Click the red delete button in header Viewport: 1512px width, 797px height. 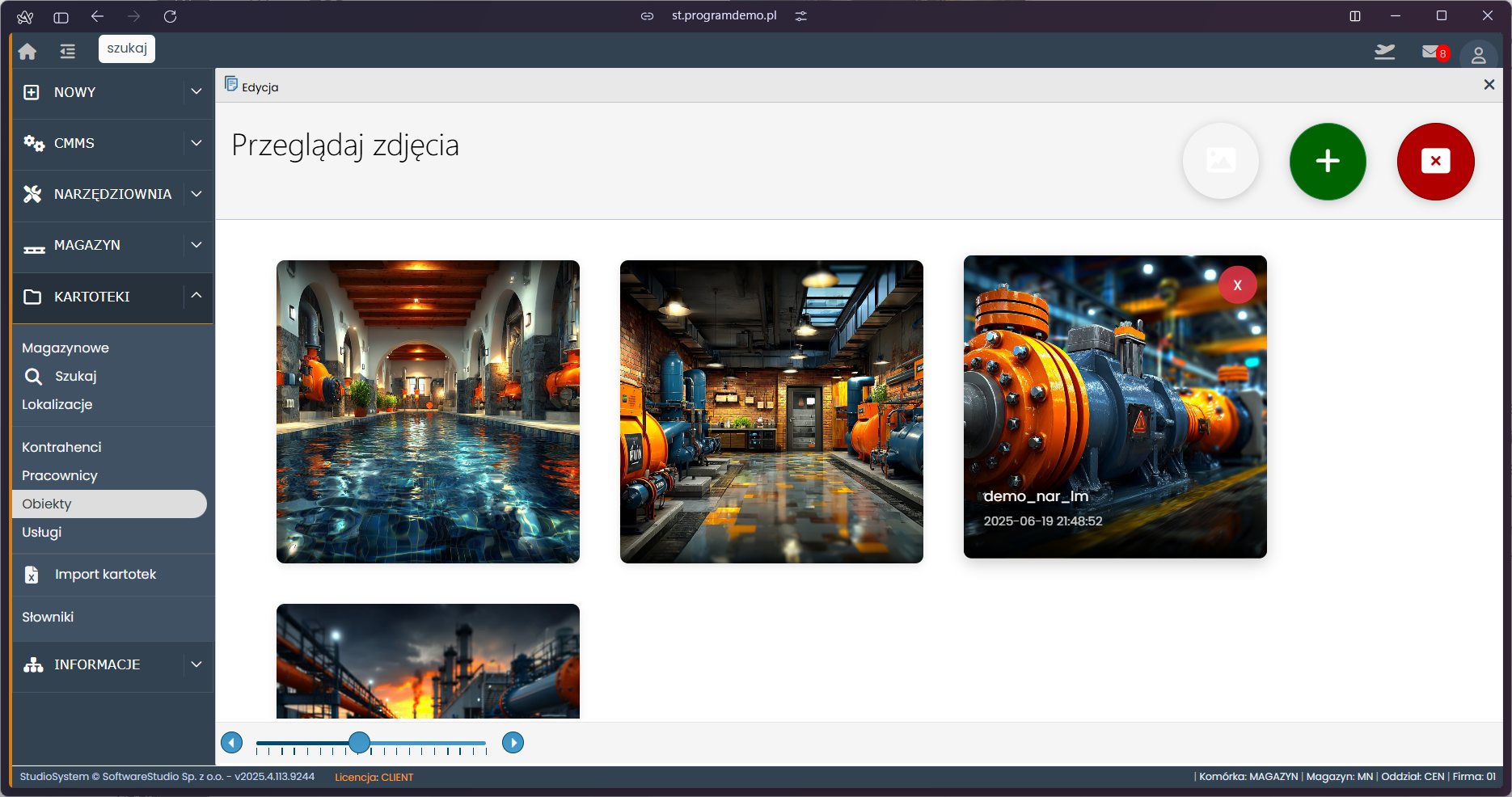pos(1435,162)
